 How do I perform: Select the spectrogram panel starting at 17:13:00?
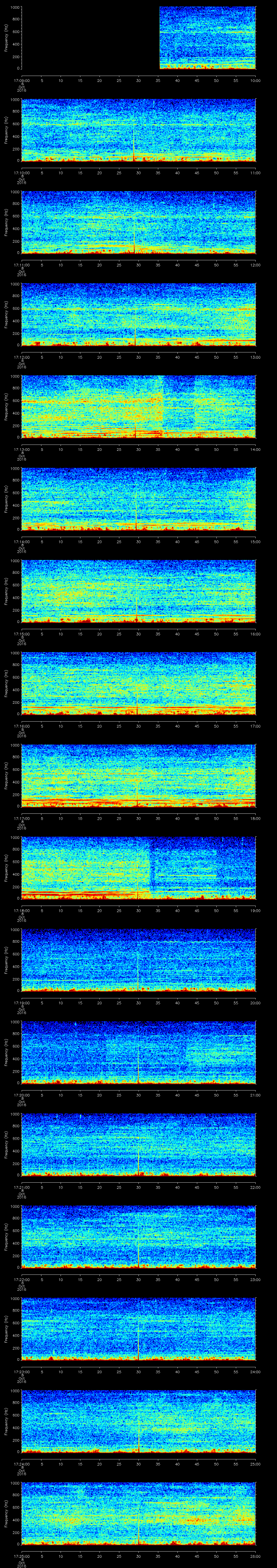click(x=139, y=407)
